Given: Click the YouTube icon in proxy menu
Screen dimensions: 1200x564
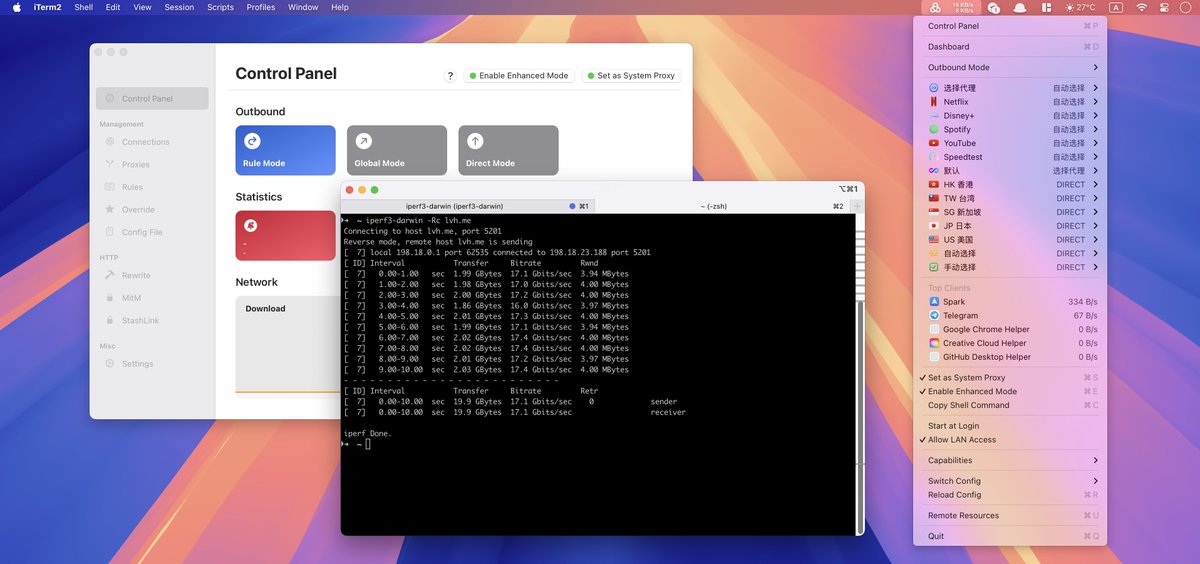Looking at the screenshot, I should pyautogui.click(x=934, y=143).
